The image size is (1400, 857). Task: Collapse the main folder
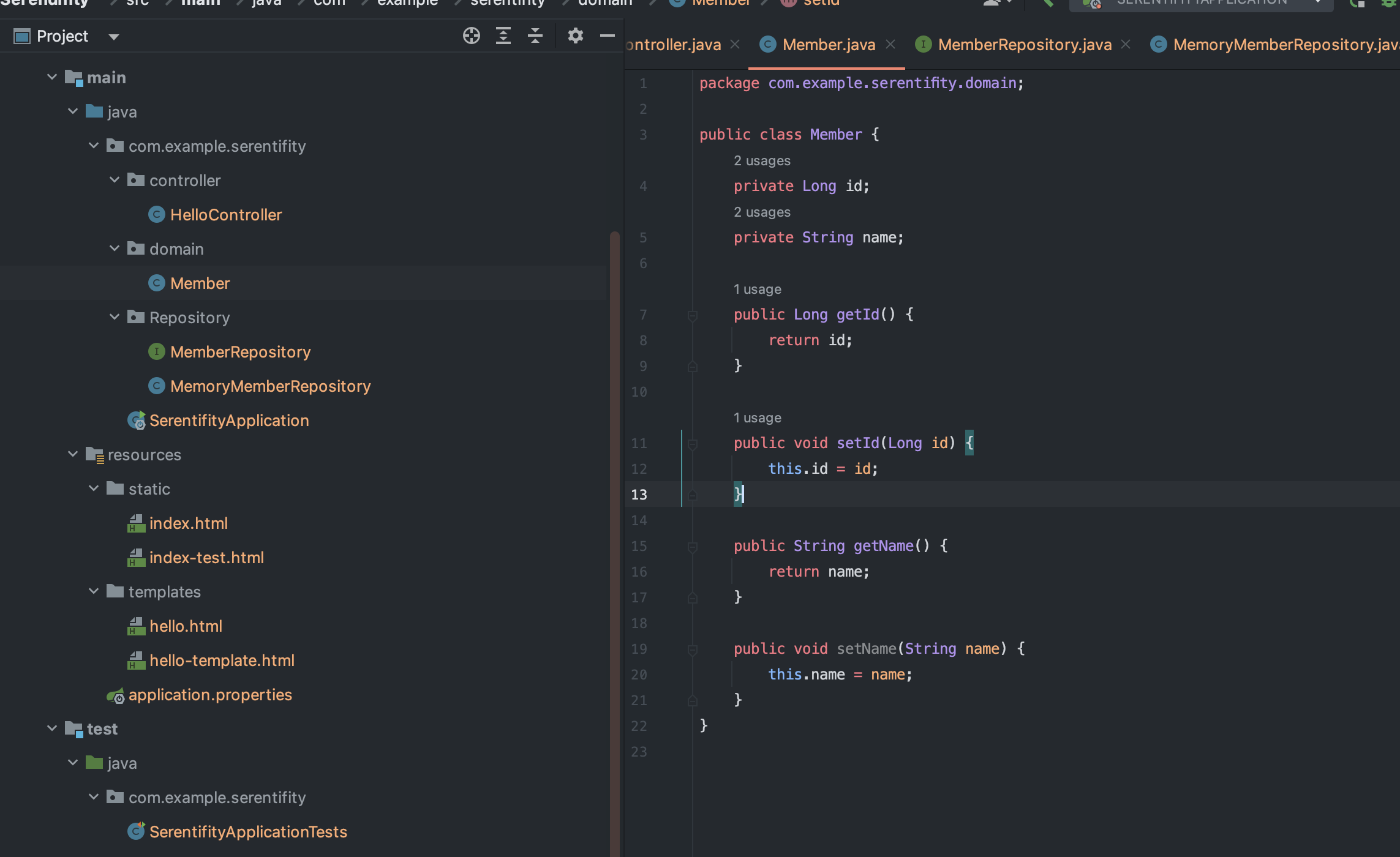point(52,77)
